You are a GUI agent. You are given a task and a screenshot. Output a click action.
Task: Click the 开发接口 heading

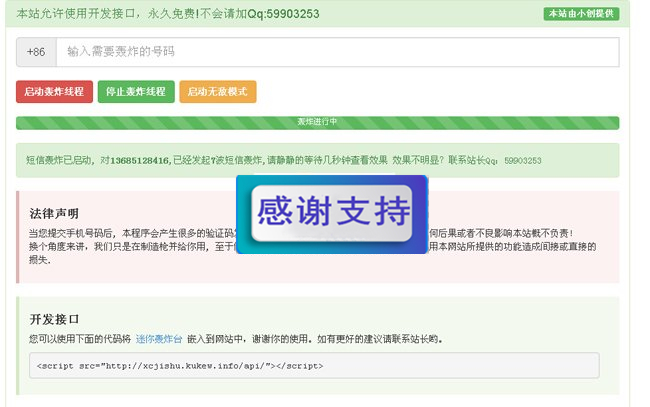tap(54, 320)
